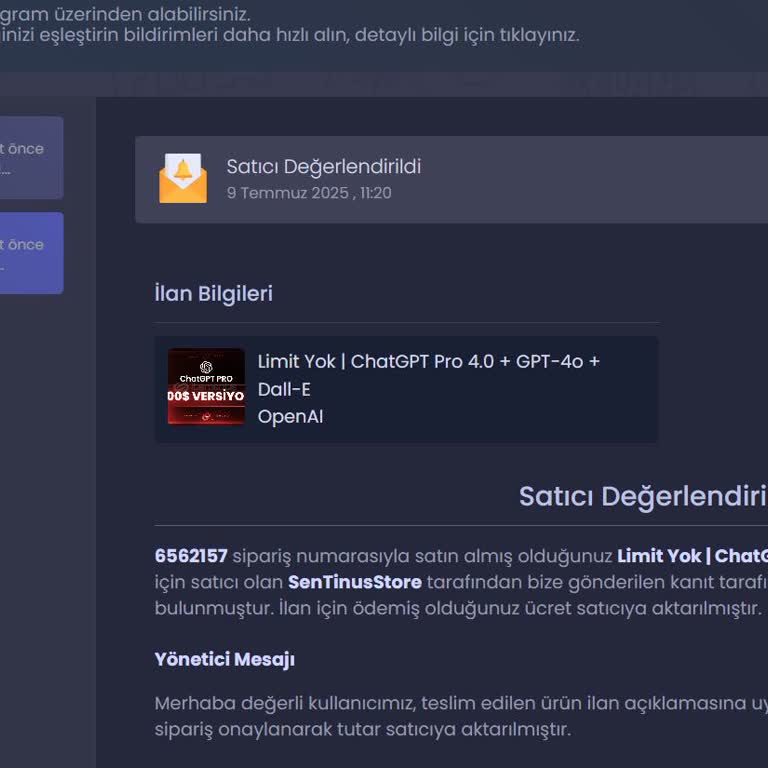Click the 'İlan için ödemiş olduğunuz ücret' sentence
This screenshot has width=768, height=768.
(x=520, y=608)
